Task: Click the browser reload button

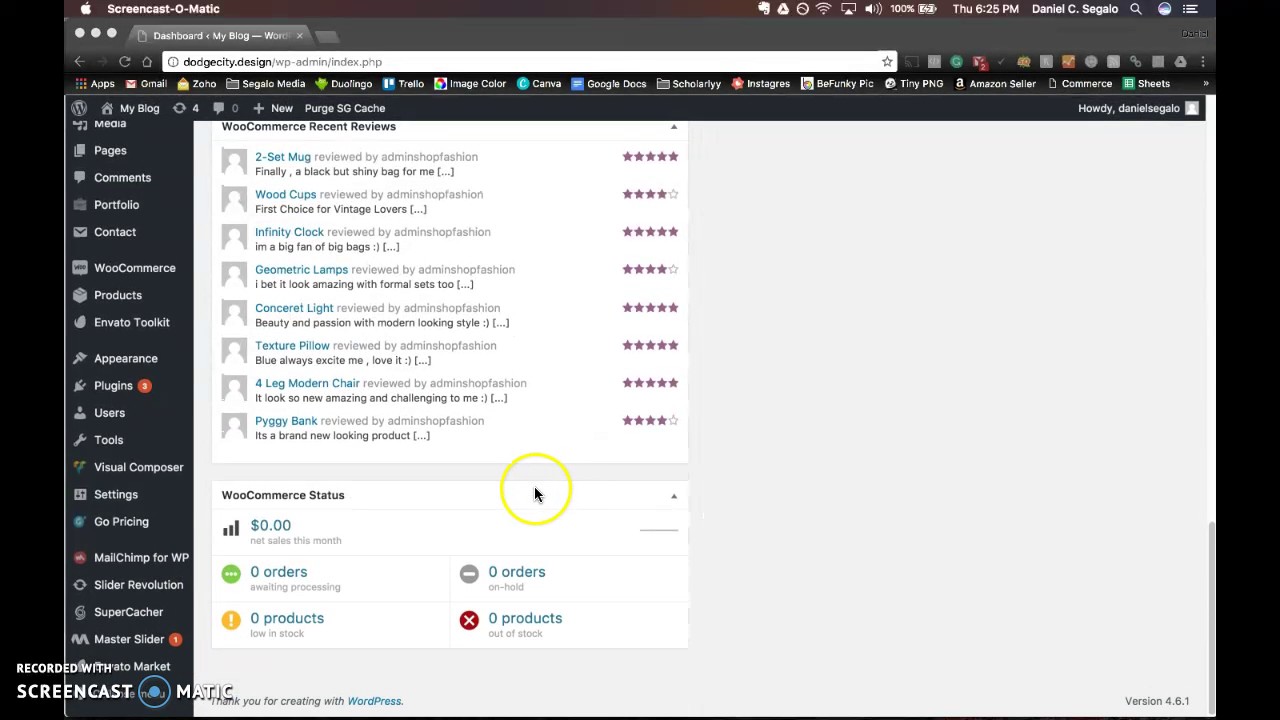Action: [x=125, y=61]
